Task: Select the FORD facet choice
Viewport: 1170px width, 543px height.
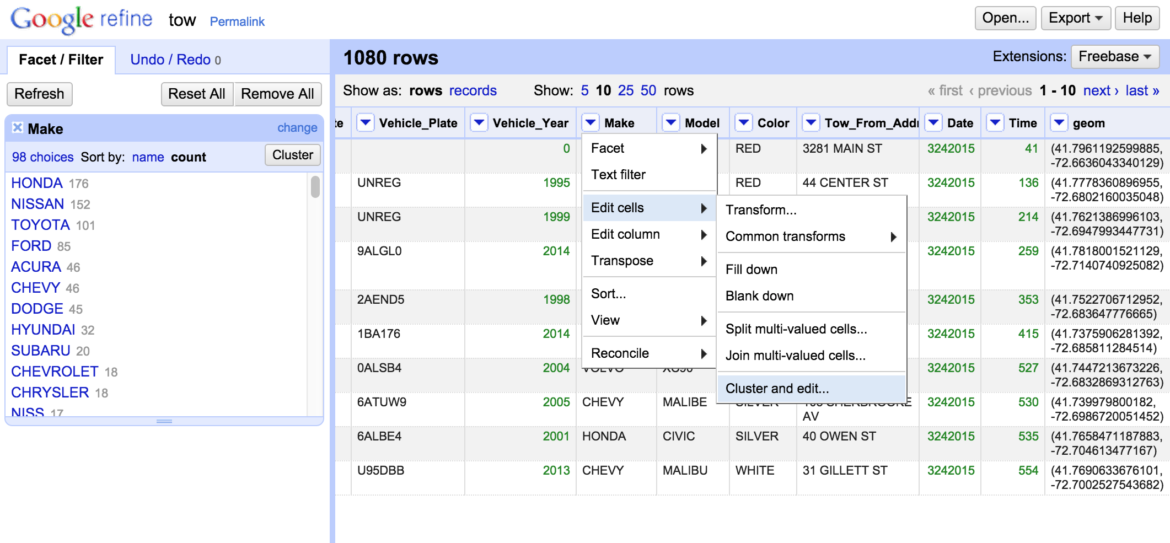Action: [31, 246]
